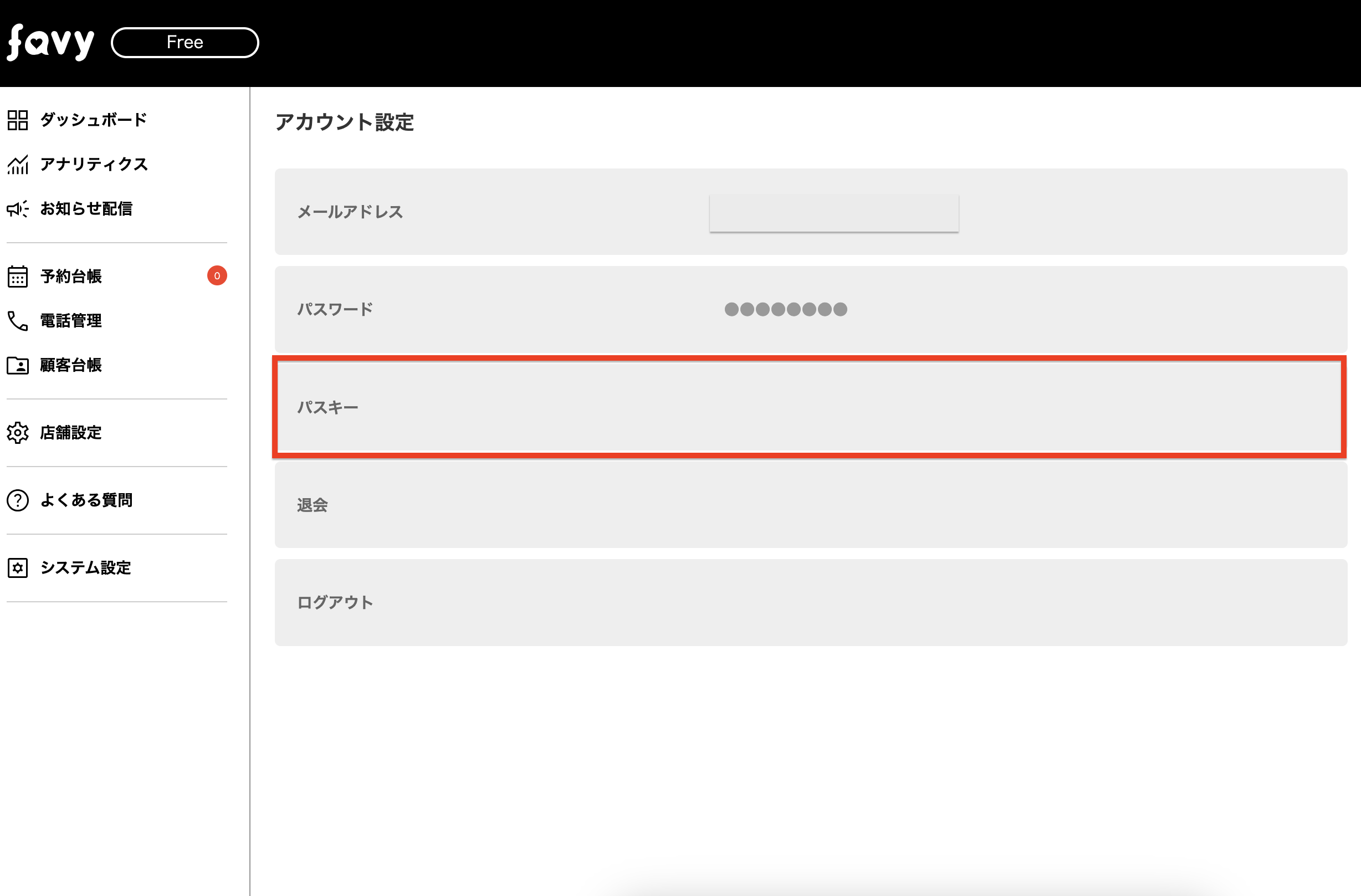Click the dashboard grid icon
The height and width of the screenshot is (896, 1361).
click(x=18, y=120)
